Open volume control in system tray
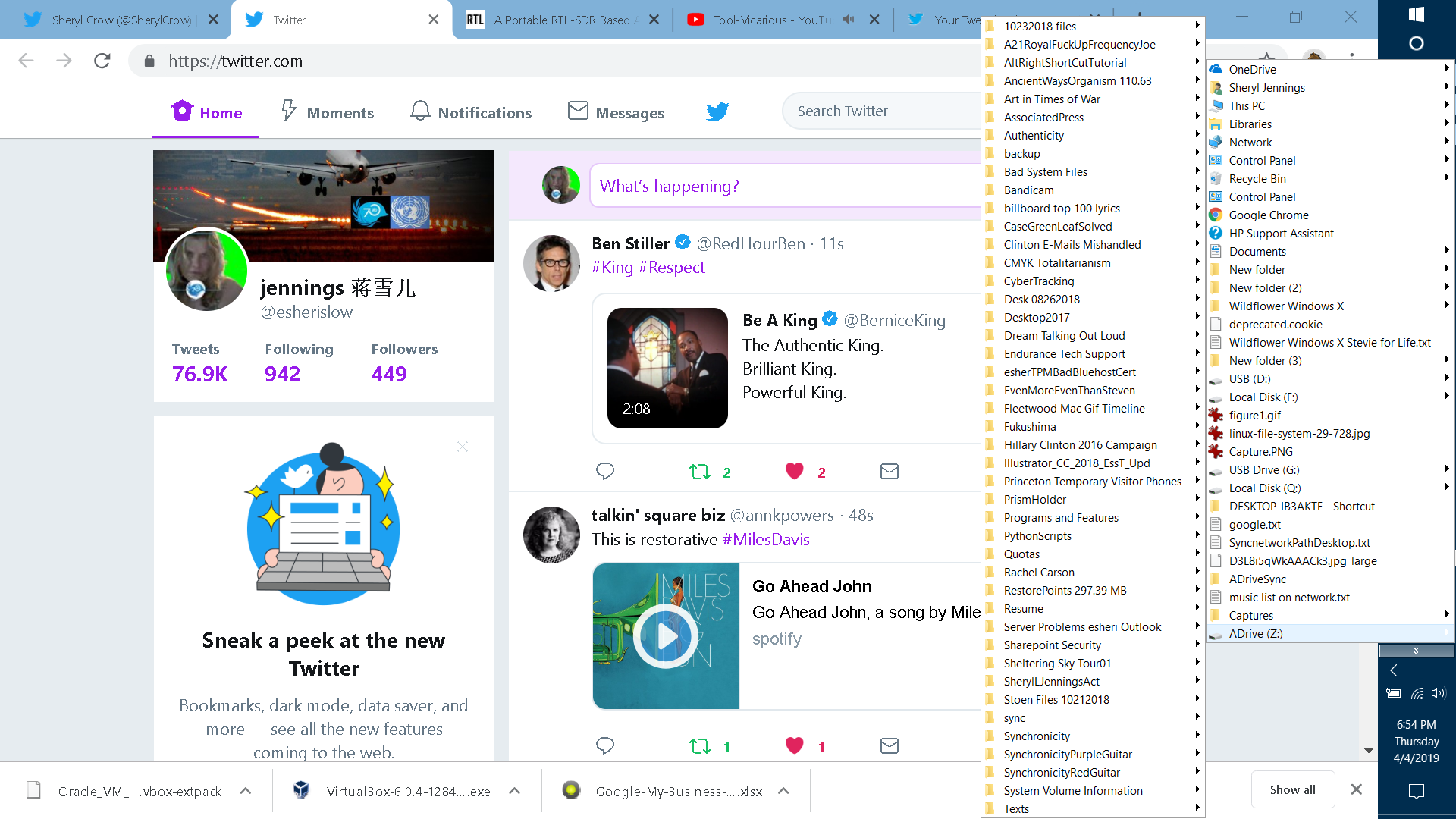1456x819 pixels. click(1439, 693)
